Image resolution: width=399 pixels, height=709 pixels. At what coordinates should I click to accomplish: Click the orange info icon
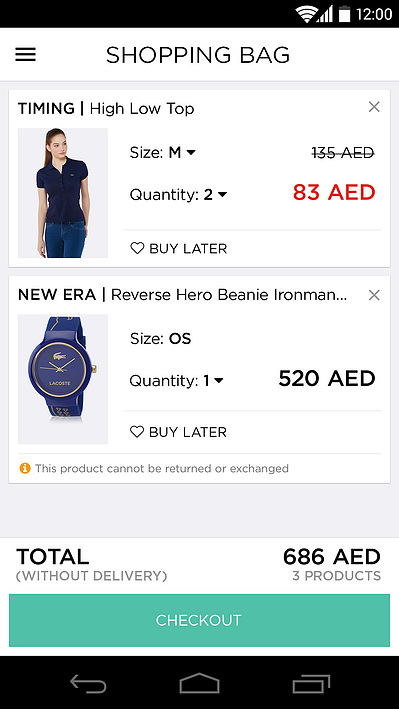pyautogui.click(x=25, y=468)
